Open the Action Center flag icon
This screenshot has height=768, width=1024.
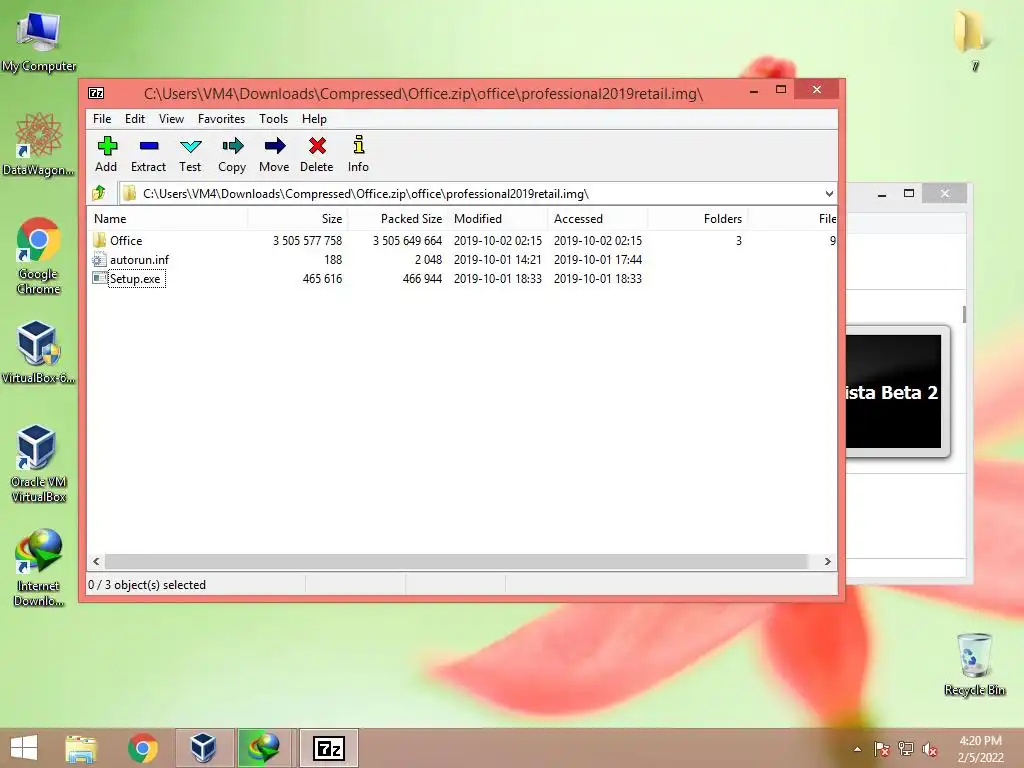click(x=882, y=749)
